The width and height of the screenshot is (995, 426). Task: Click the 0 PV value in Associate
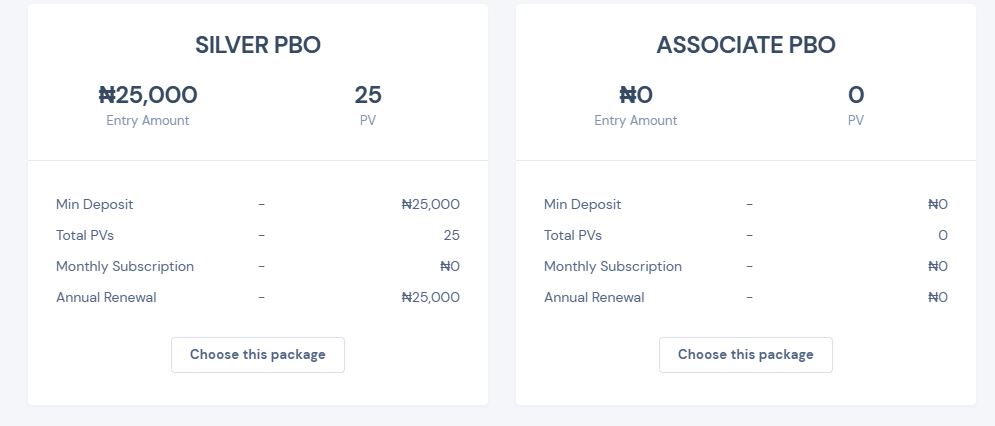pos(856,95)
